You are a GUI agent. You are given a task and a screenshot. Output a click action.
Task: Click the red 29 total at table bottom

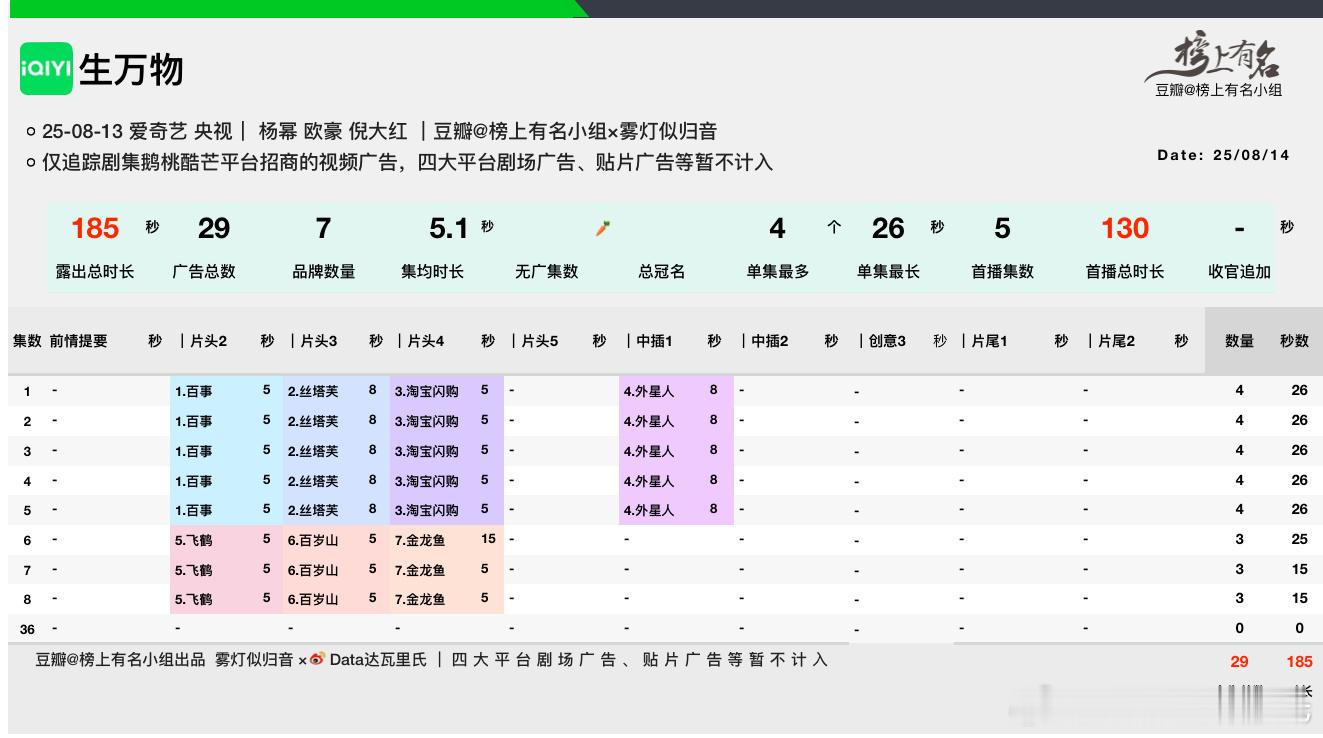tap(1240, 662)
